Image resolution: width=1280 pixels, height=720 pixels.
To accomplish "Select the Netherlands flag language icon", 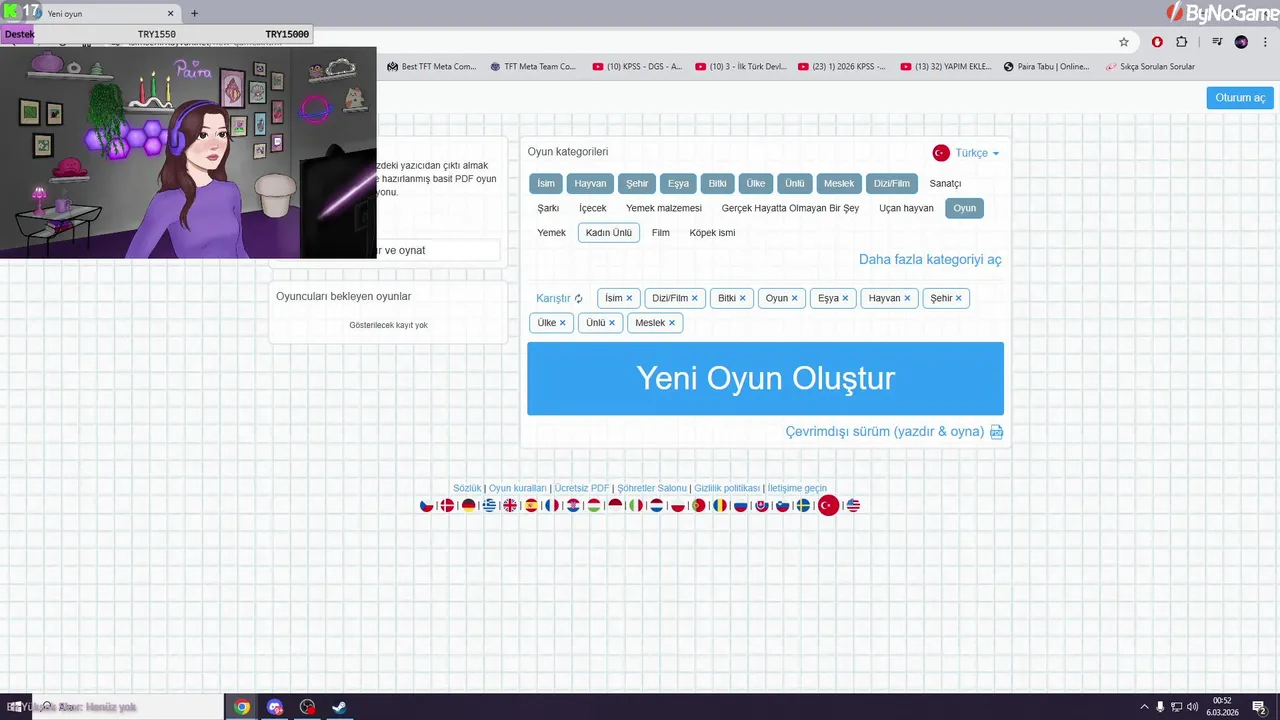I will (656, 506).
